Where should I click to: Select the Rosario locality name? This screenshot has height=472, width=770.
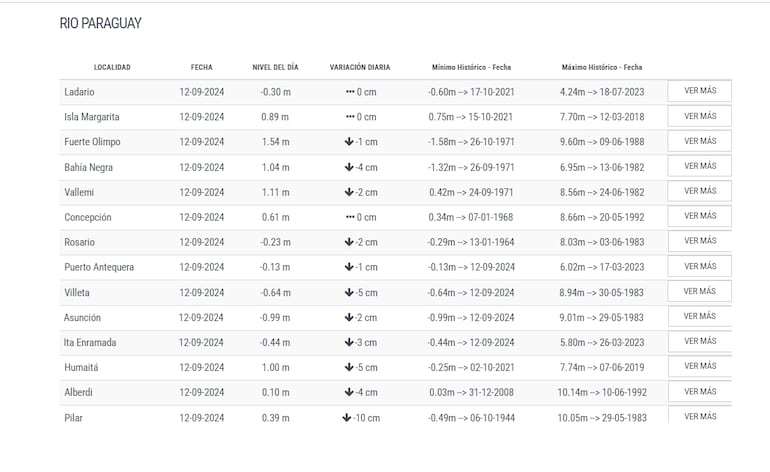click(80, 242)
